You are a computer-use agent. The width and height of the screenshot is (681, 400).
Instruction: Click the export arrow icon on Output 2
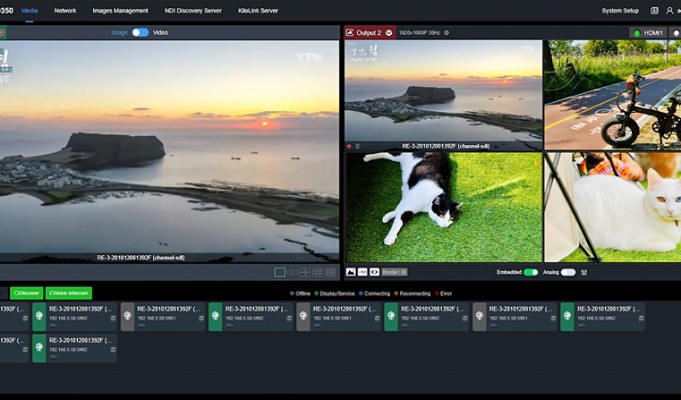point(350,33)
